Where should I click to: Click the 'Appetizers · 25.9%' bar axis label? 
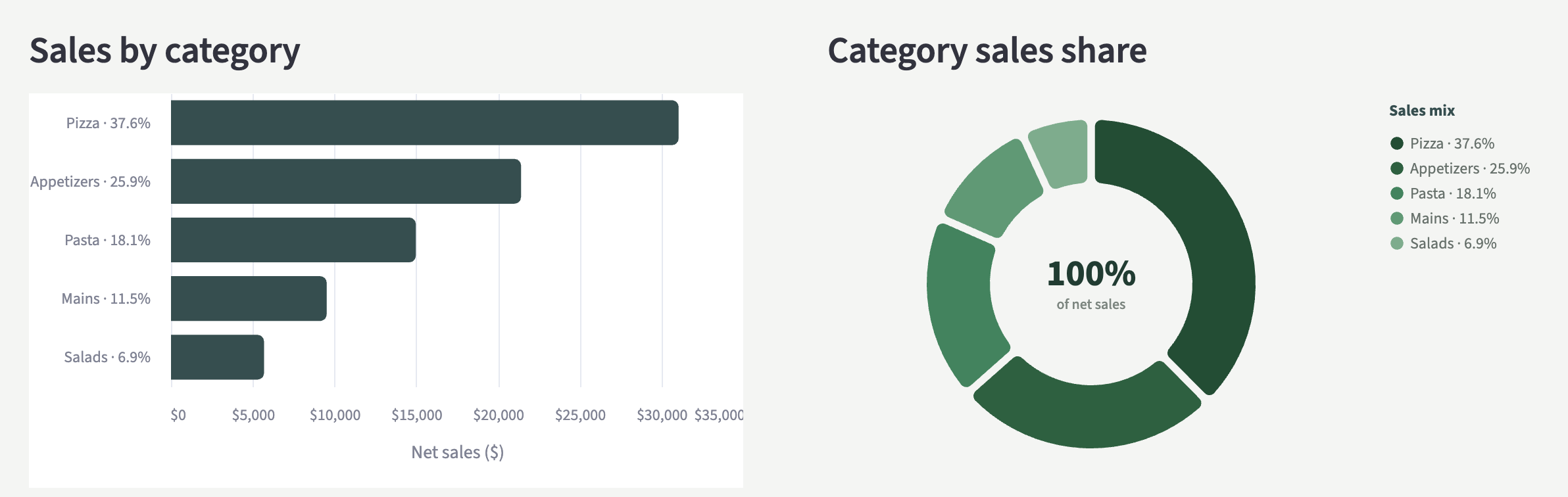pos(91,181)
